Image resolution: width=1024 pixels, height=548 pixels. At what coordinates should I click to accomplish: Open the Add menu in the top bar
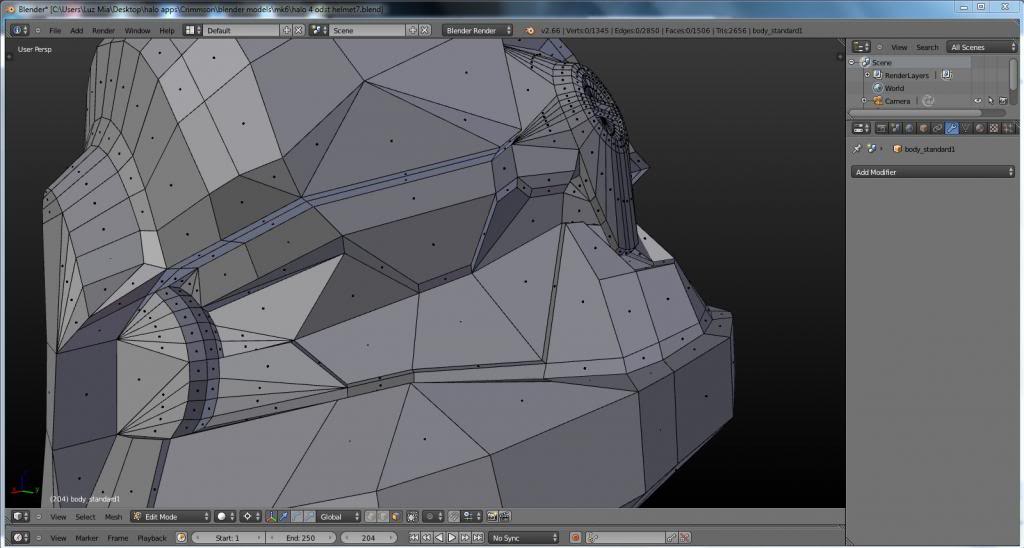[x=76, y=31]
